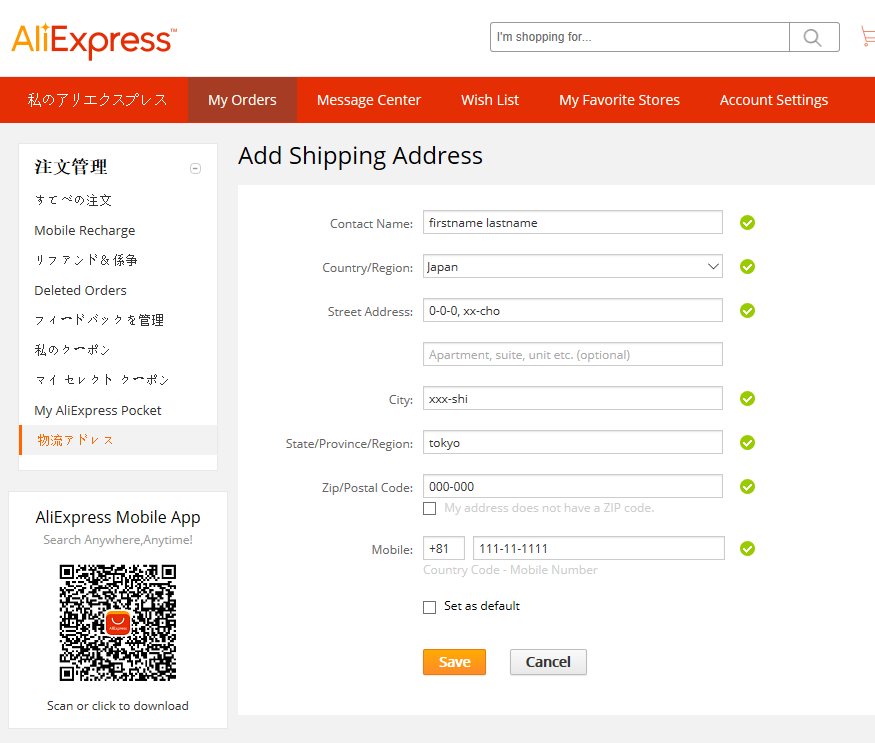
Task: Click the City input field
Action: coord(573,399)
